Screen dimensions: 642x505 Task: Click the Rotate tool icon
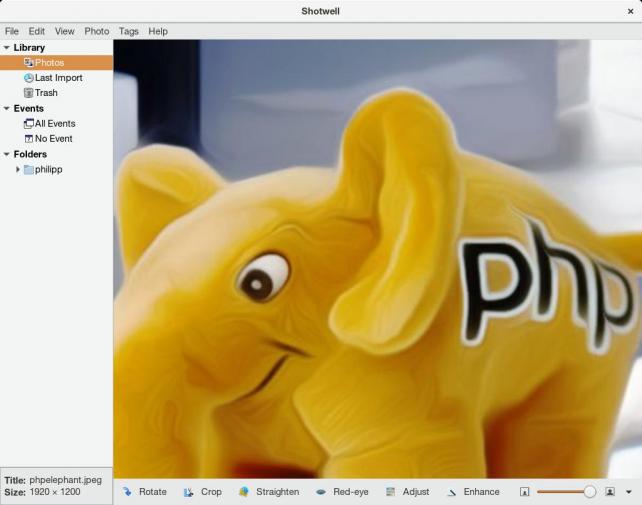coord(127,492)
